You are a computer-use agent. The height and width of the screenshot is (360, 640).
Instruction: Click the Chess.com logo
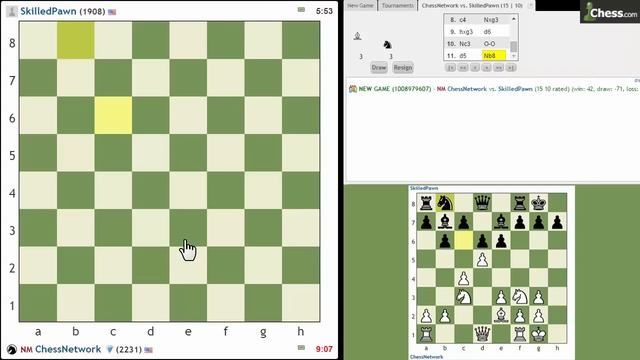coord(610,11)
